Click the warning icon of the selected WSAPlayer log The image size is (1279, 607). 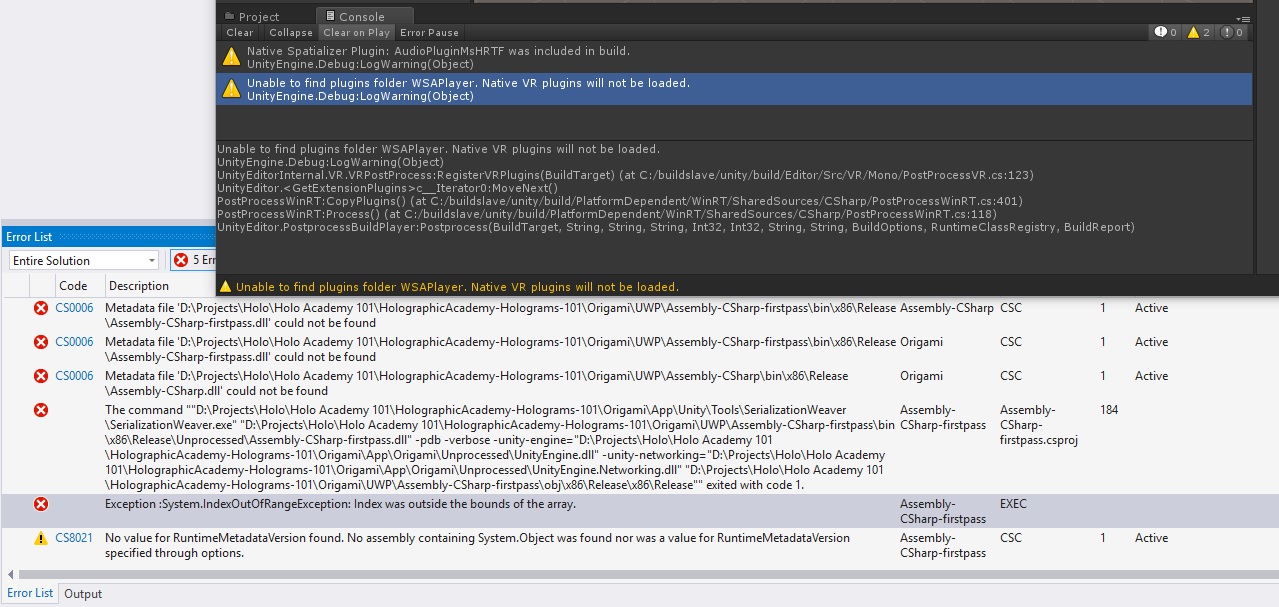[x=231, y=89]
